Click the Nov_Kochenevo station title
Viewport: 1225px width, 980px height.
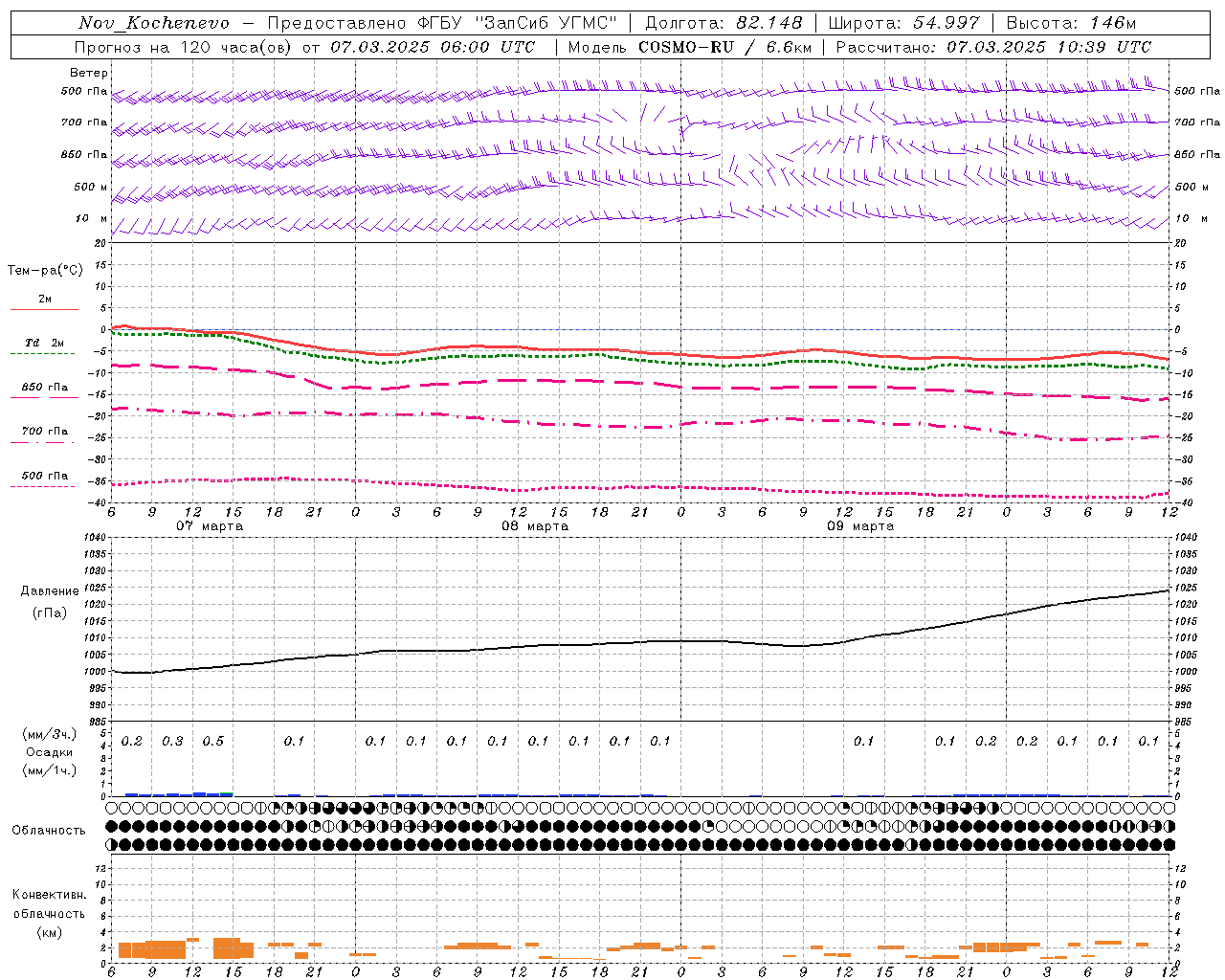click(154, 23)
